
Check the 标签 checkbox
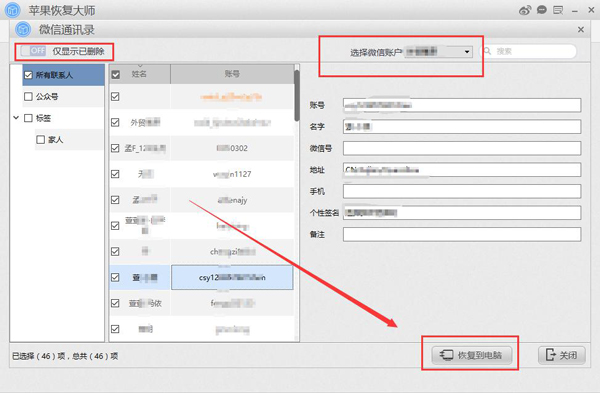(28, 118)
